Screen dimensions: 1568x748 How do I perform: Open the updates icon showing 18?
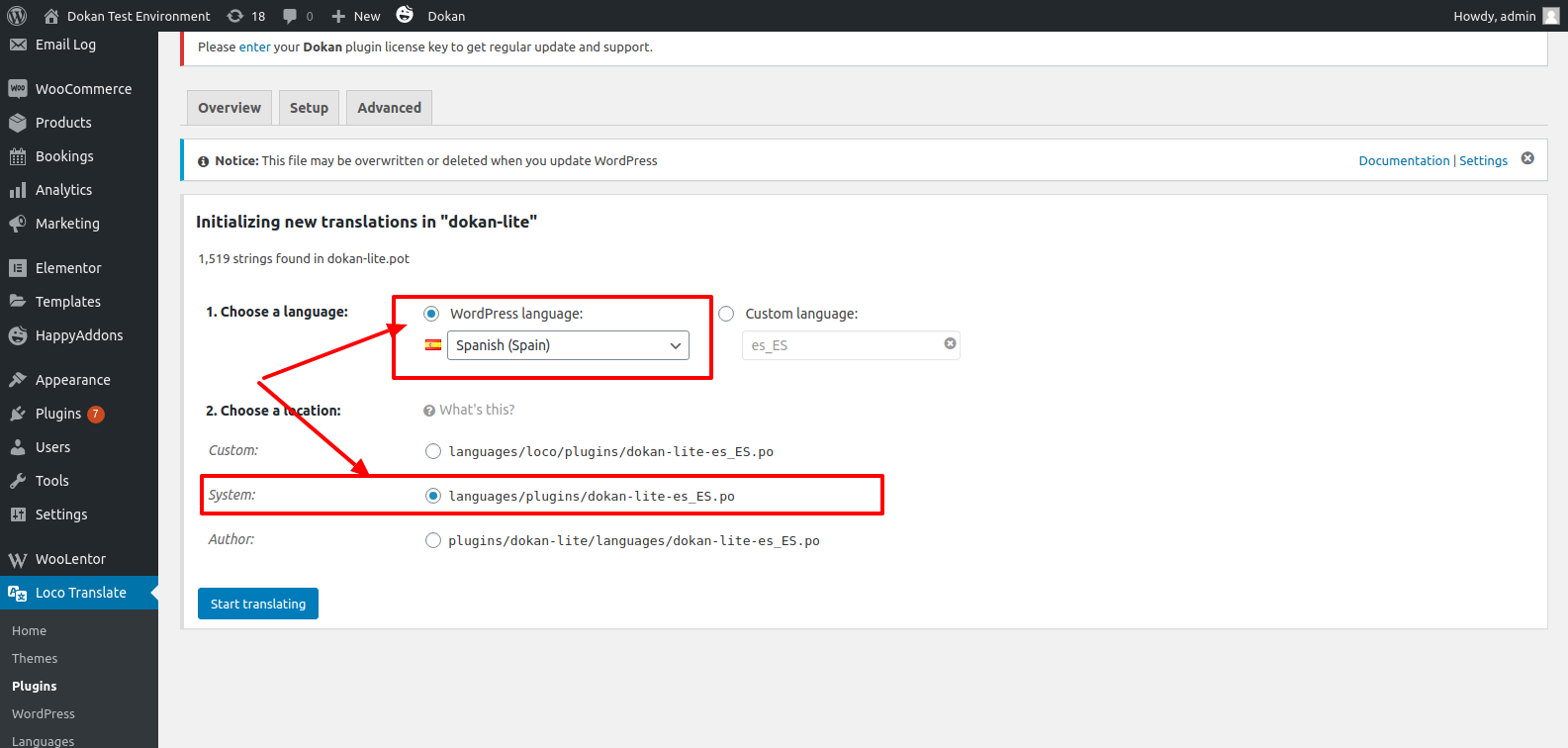(234, 16)
